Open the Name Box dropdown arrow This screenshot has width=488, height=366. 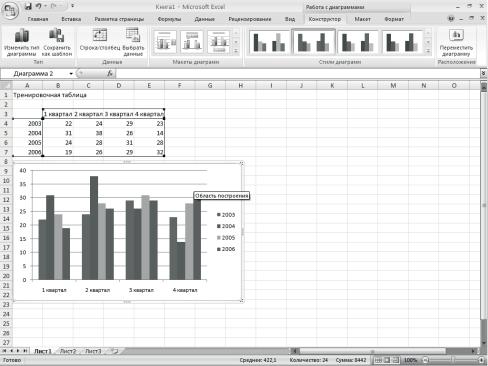point(71,74)
